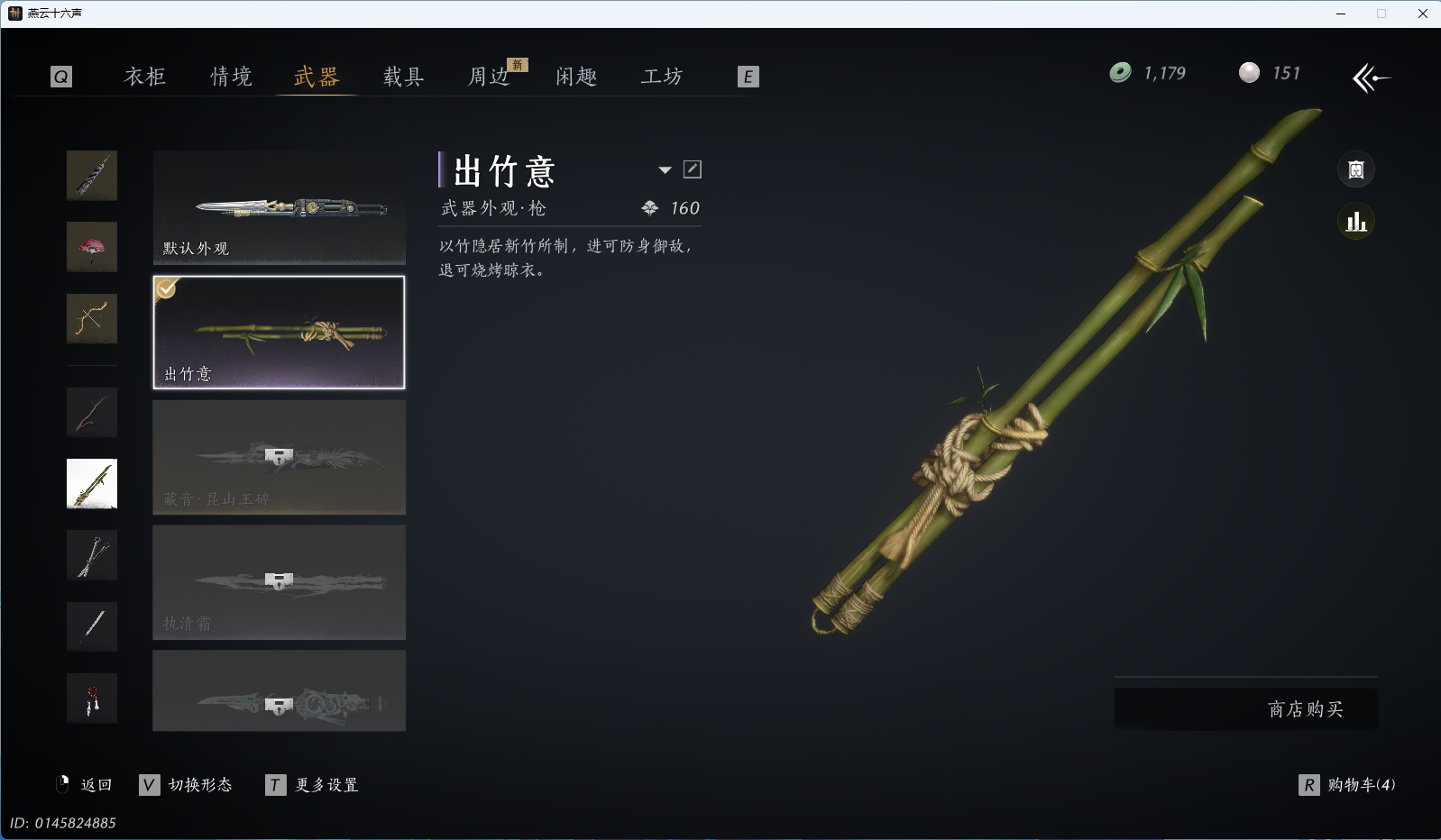This screenshot has height=840, width=1441.
Task: Select the 默认外观 weapon thumbnail
Action: click(279, 207)
